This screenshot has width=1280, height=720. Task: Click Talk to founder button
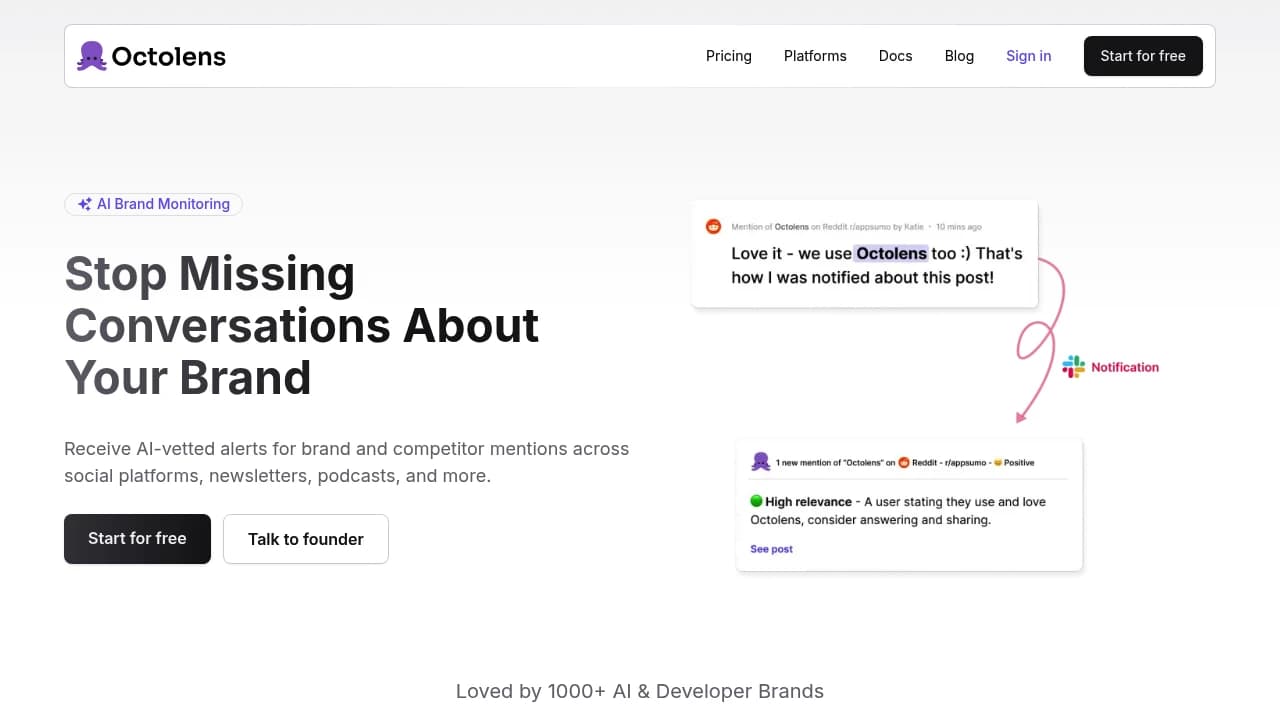(x=306, y=539)
